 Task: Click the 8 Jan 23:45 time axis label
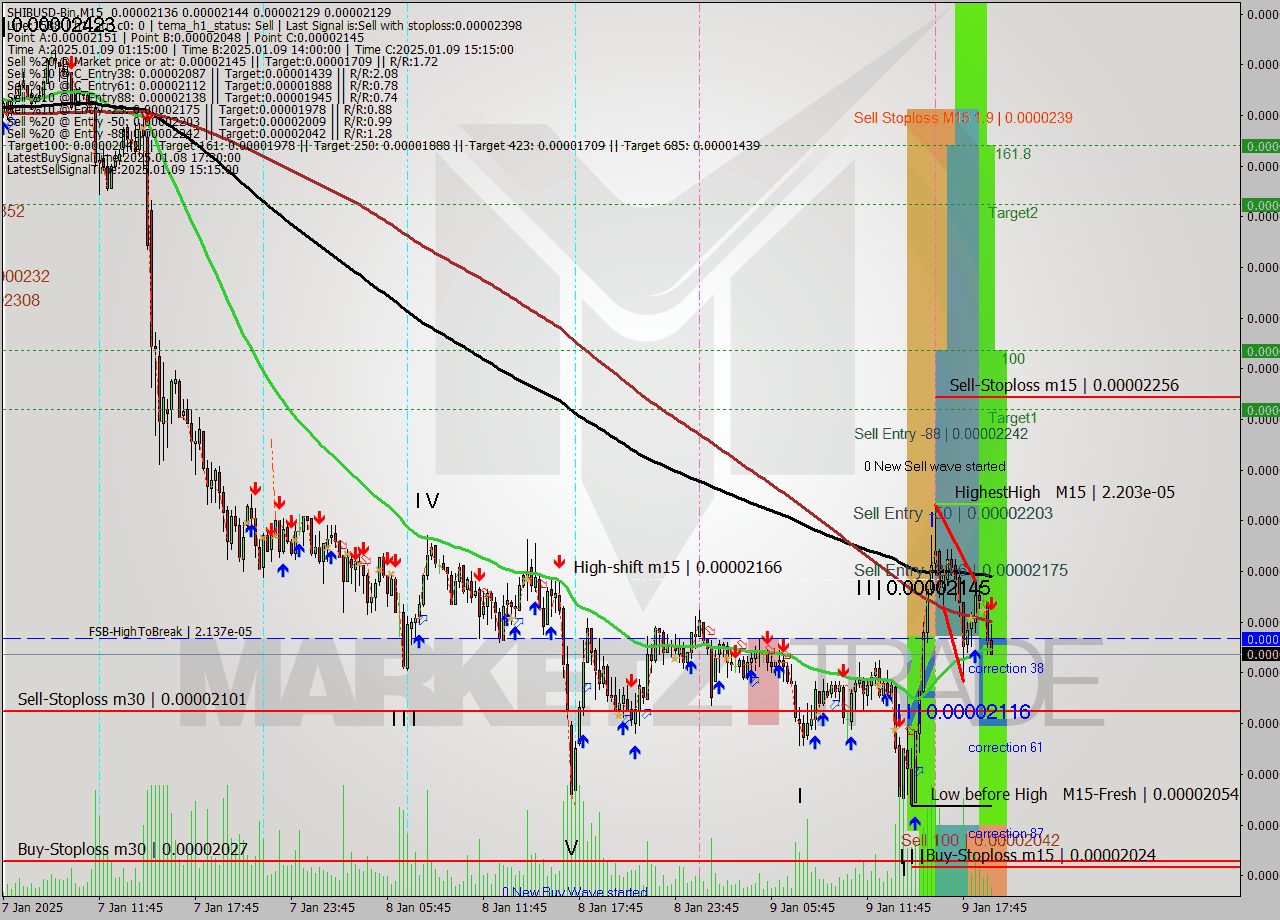point(707,908)
